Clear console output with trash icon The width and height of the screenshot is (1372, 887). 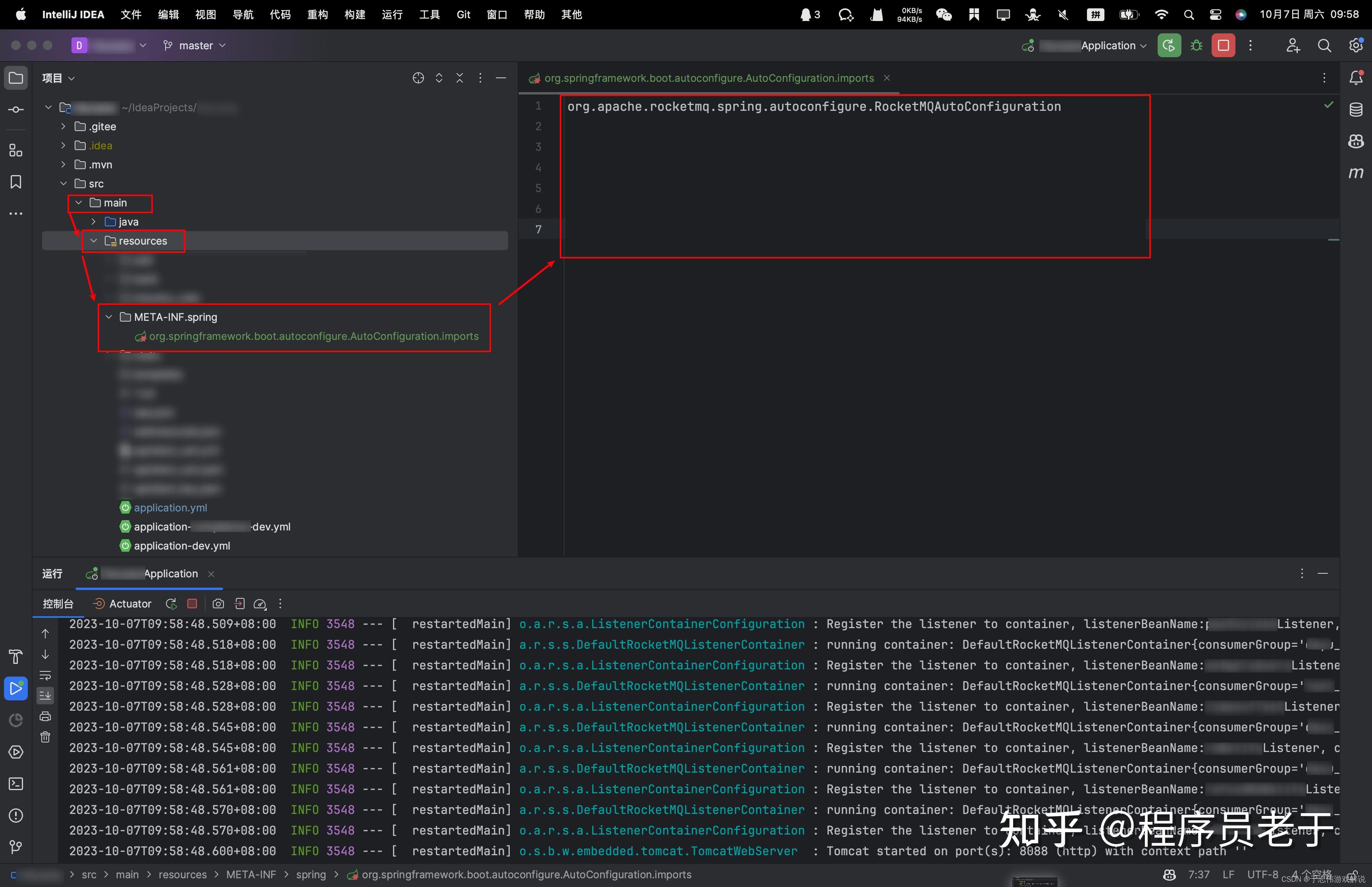46,737
